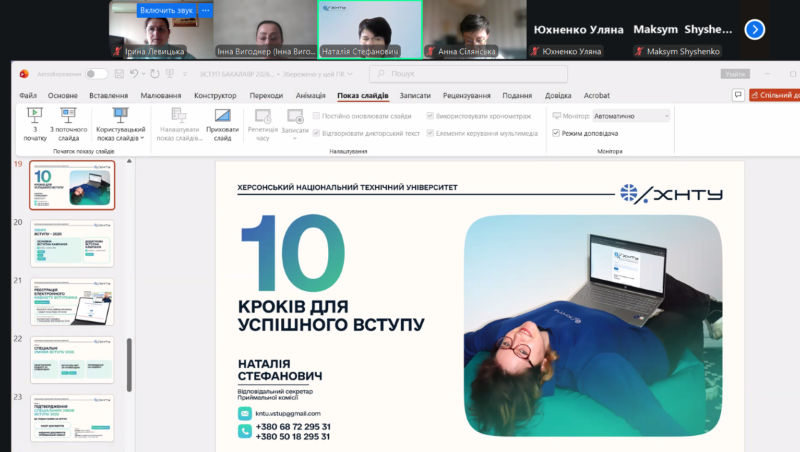Viewport: 800px width, 452px height.
Task: Open more options on Ірина Левицька's video
Action: point(206,10)
